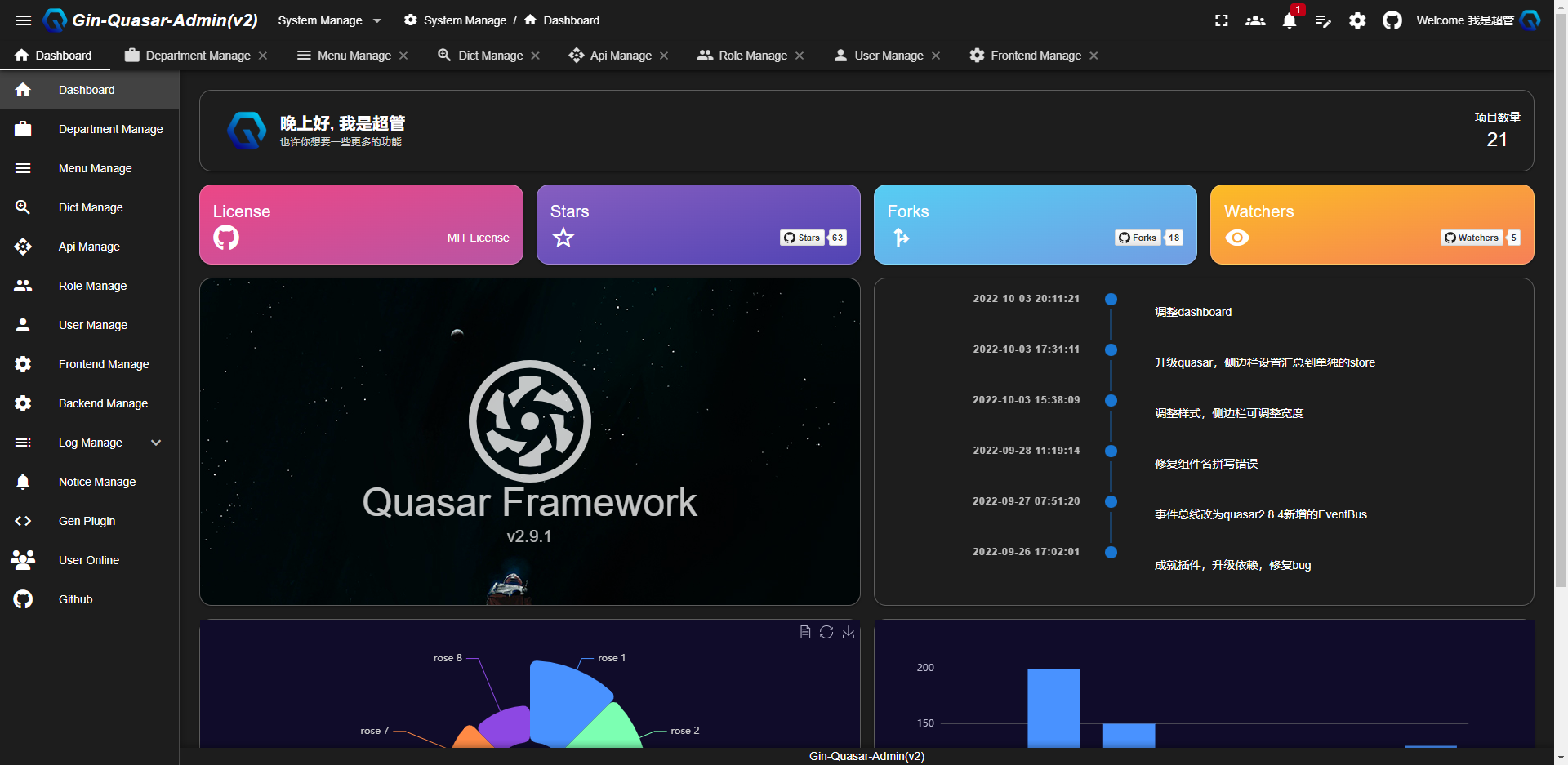The image size is (1568, 765).
Task: Open the pie chart data view icon
Action: click(x=806, y=632)
